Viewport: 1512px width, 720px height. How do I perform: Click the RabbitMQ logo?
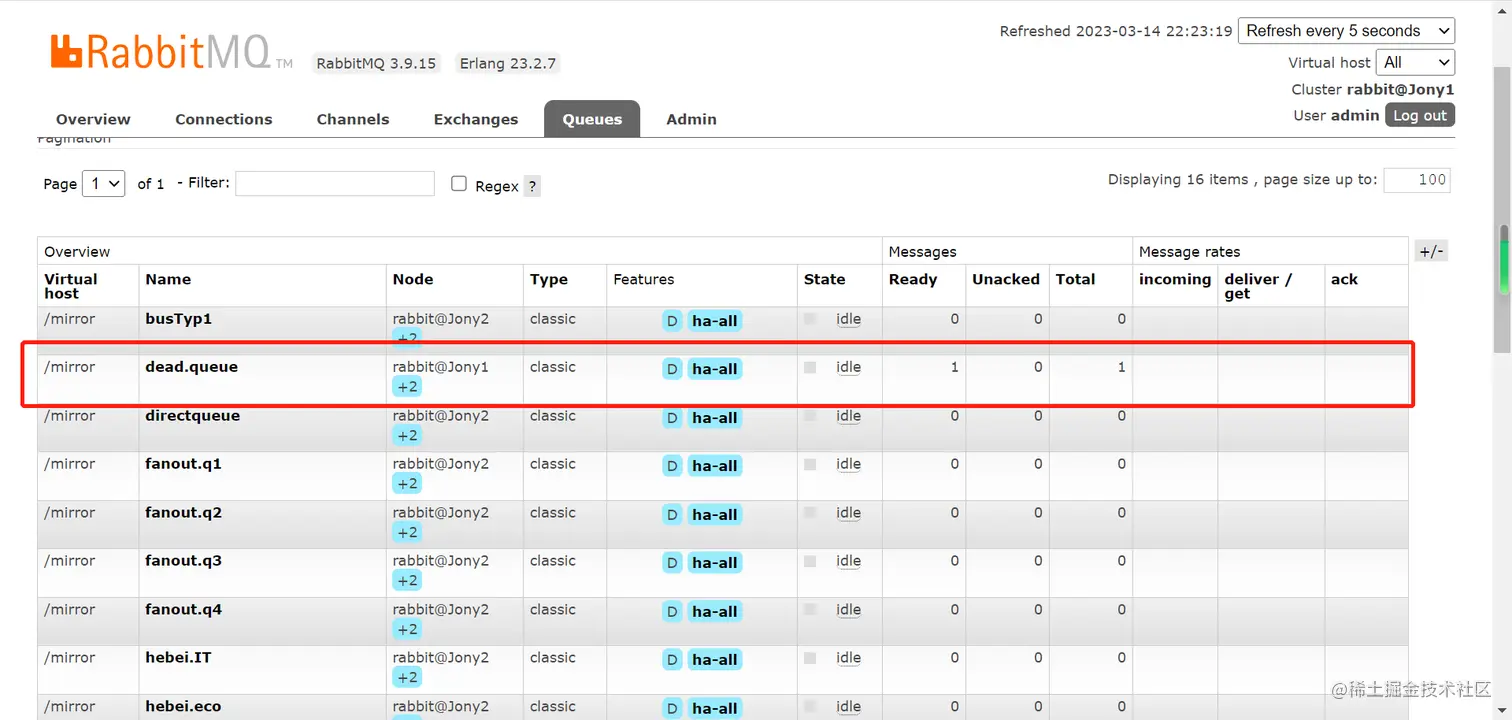pos(171,52)
